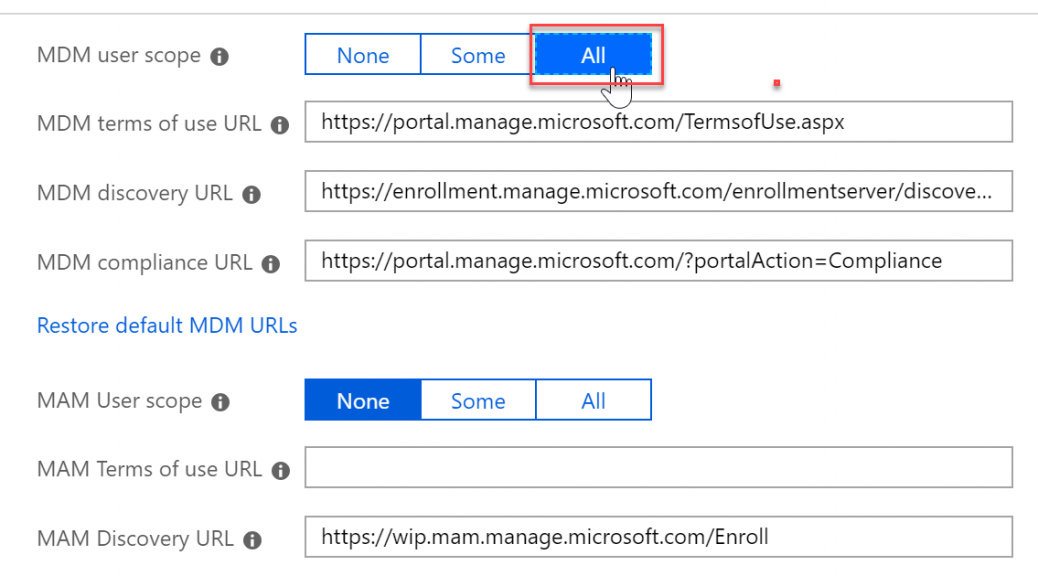The height and width of the screenshot is (576, 1038).
Task: Click info icon beside MDM terms of use URL
Action: pyautogui.click(x=280, y=125)
